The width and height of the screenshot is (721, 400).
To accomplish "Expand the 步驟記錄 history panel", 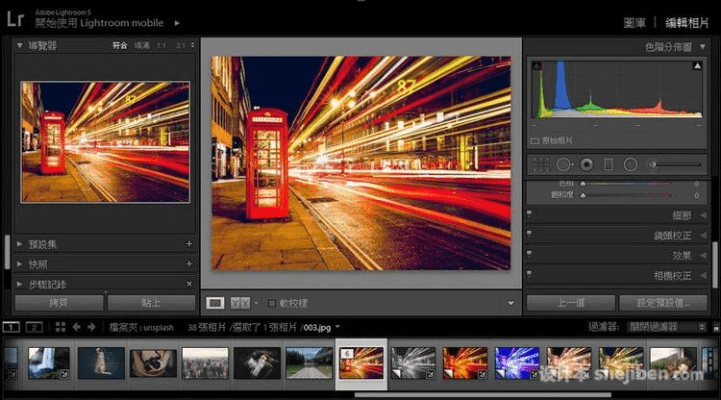I will [20, 284].
